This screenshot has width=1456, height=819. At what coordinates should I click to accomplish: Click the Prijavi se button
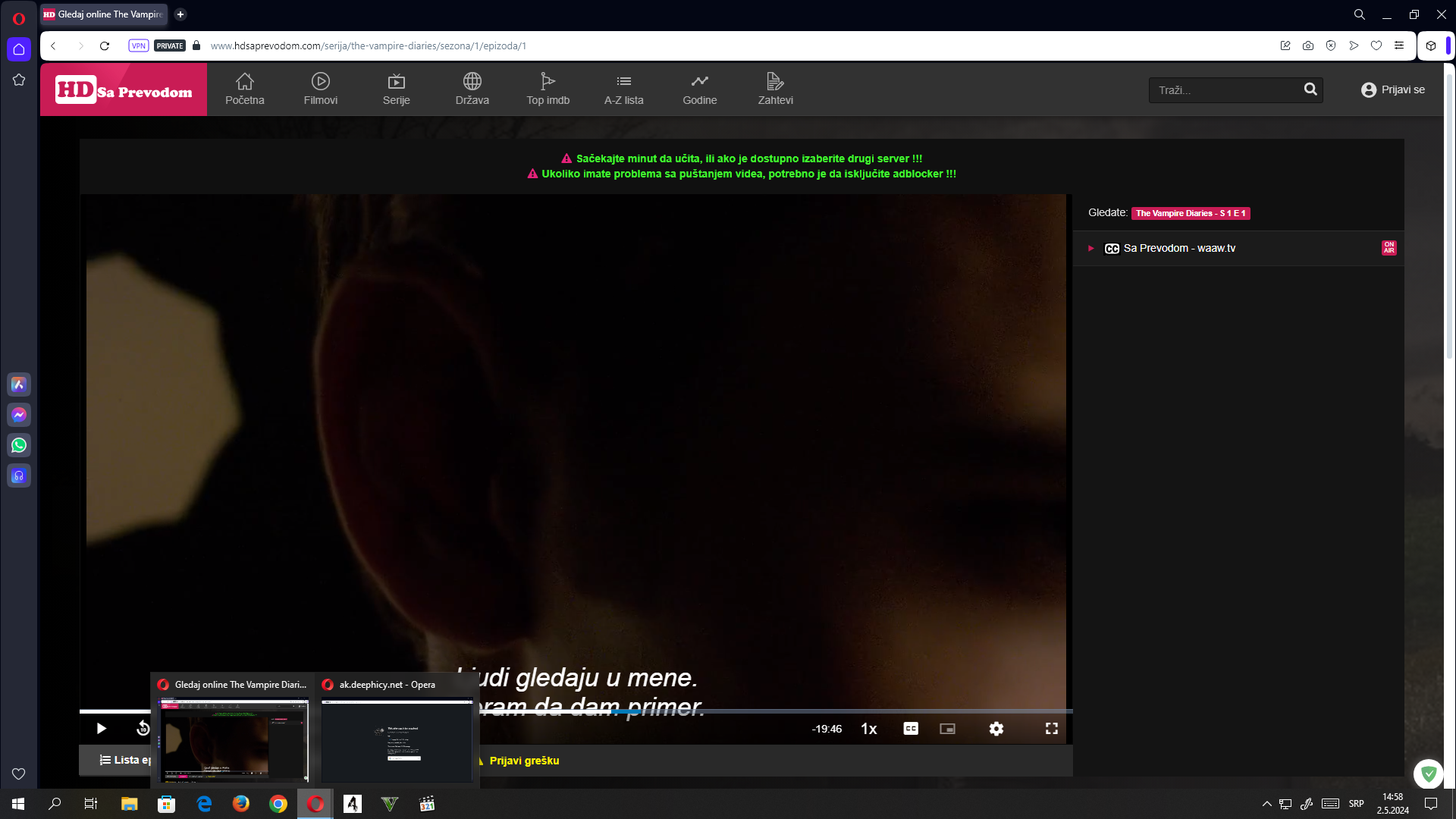(x=1392, y=89)
